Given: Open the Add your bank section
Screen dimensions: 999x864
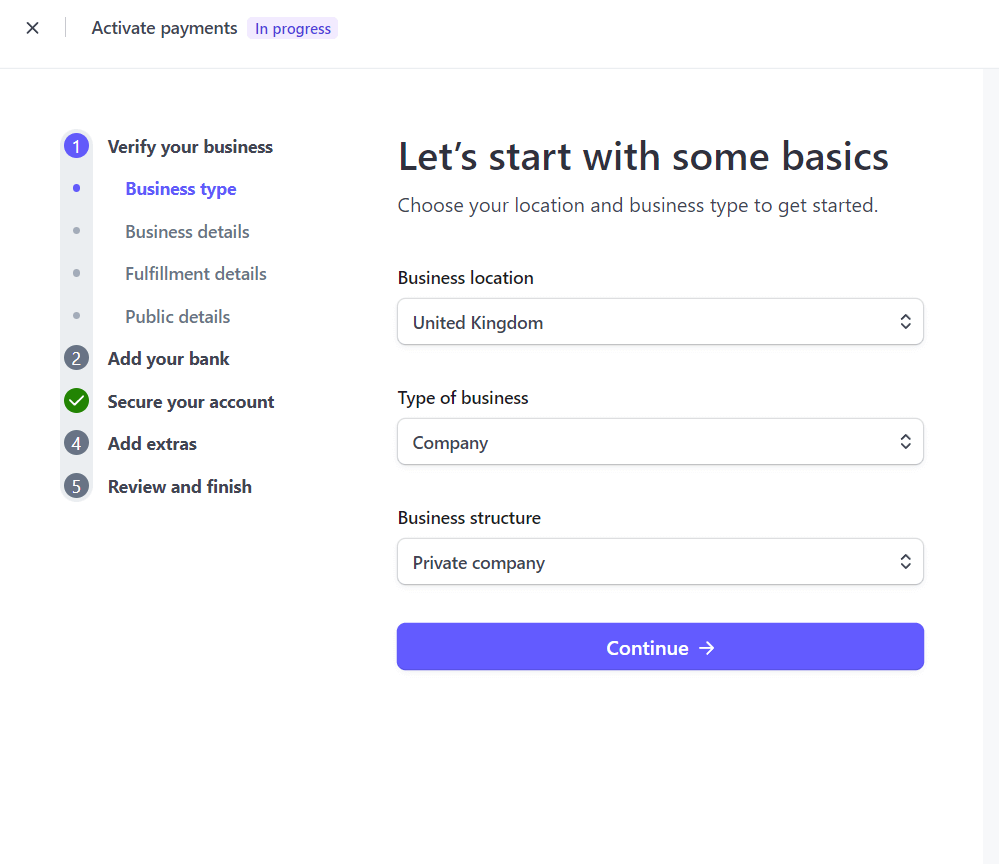Looking at the screenshot, I should pyautogui.click(x=168, y=359).
